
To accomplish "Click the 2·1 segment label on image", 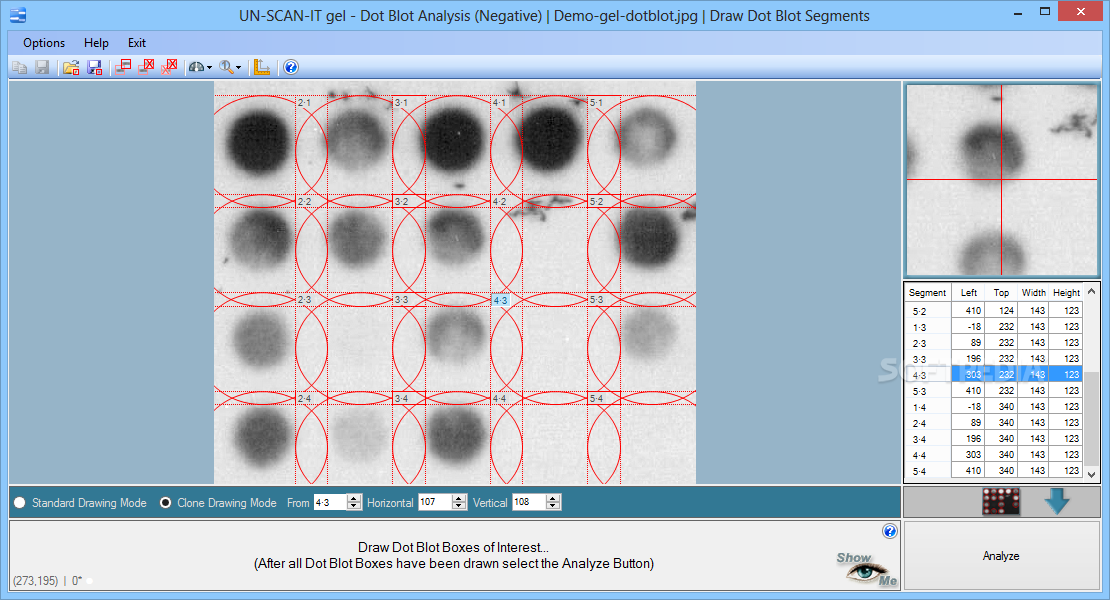I will coord(304,103).
